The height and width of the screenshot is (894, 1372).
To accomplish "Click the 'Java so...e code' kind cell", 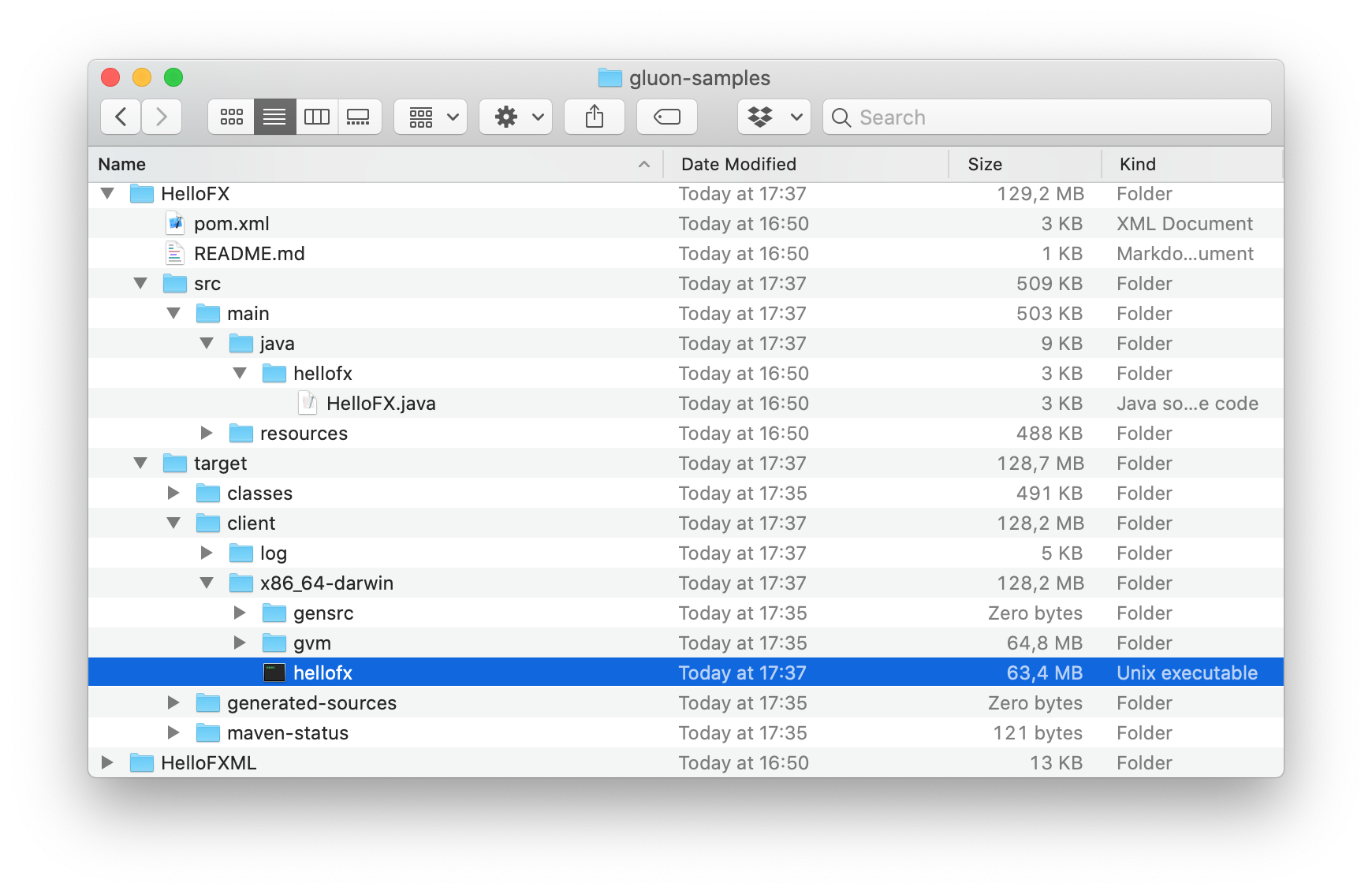I will [x=1187, y=404].
